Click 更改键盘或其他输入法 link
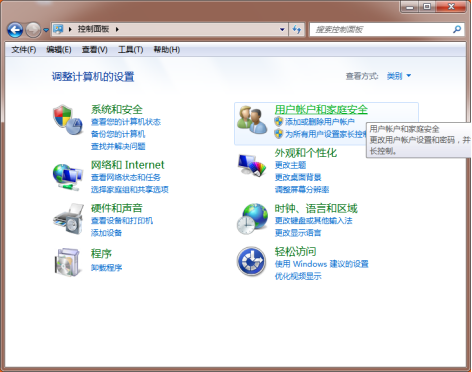 [313, 221]
